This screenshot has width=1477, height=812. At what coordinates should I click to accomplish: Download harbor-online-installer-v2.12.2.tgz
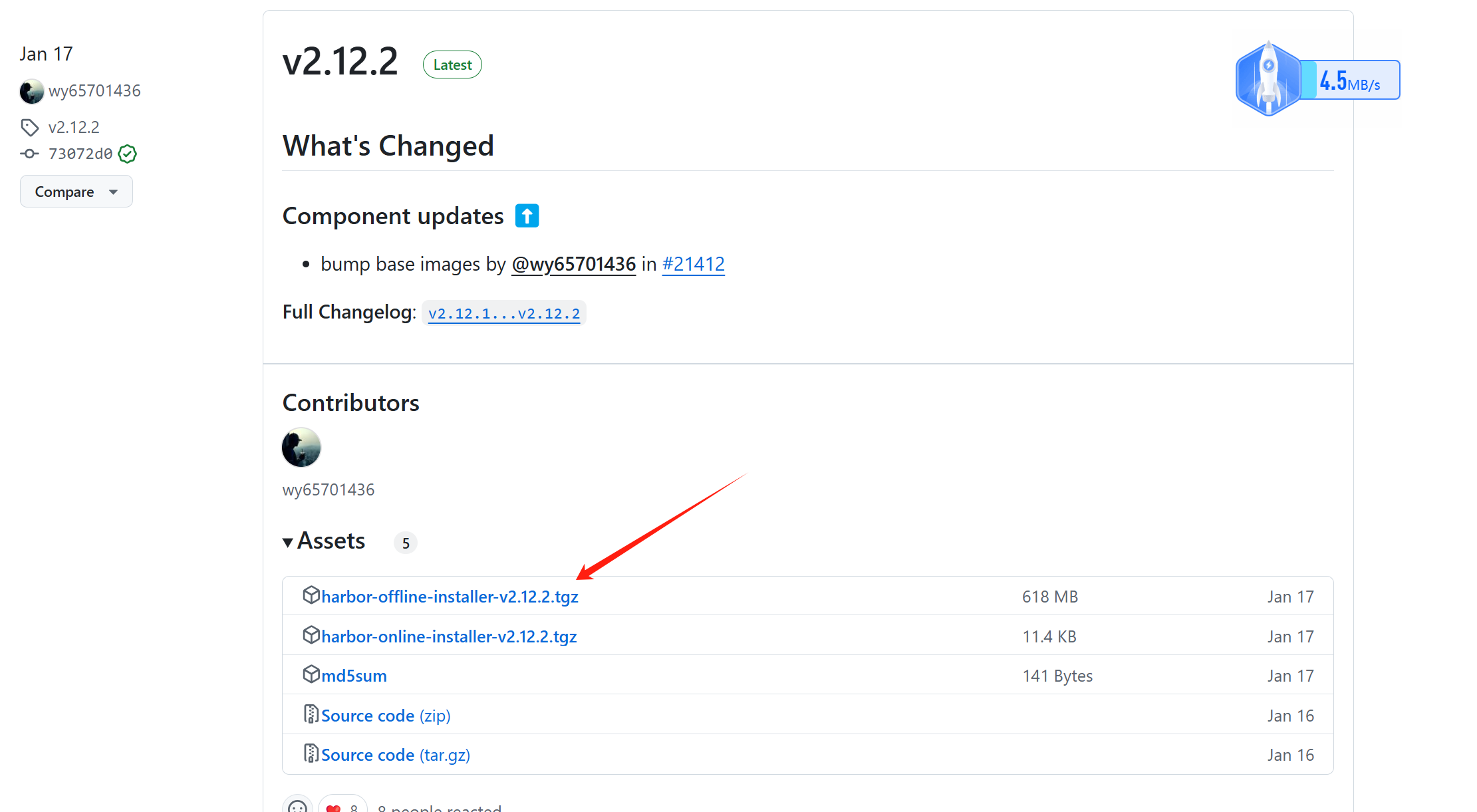449,636
